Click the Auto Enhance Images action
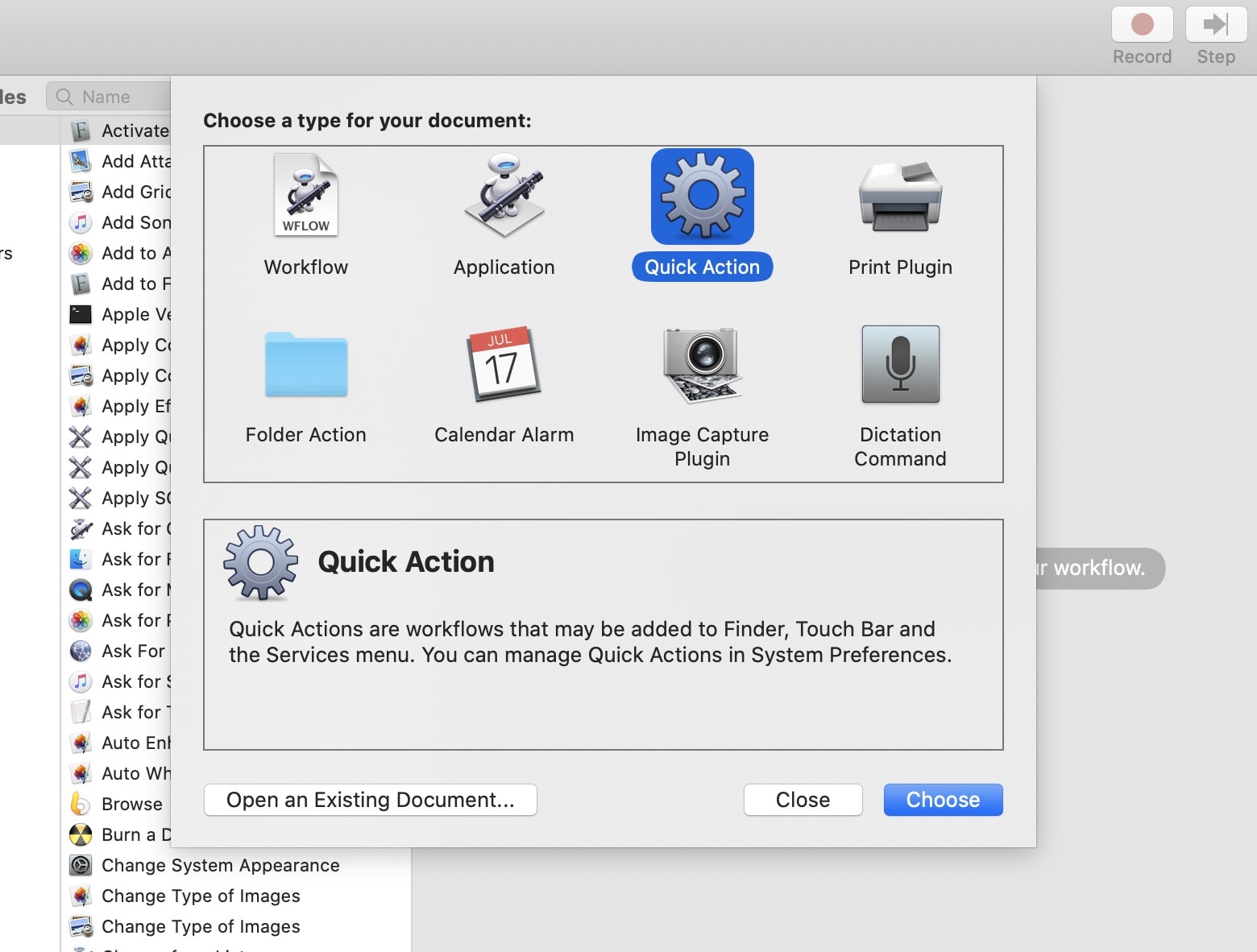This screenshot has height=952, width=1257. [x=135, y=743]
